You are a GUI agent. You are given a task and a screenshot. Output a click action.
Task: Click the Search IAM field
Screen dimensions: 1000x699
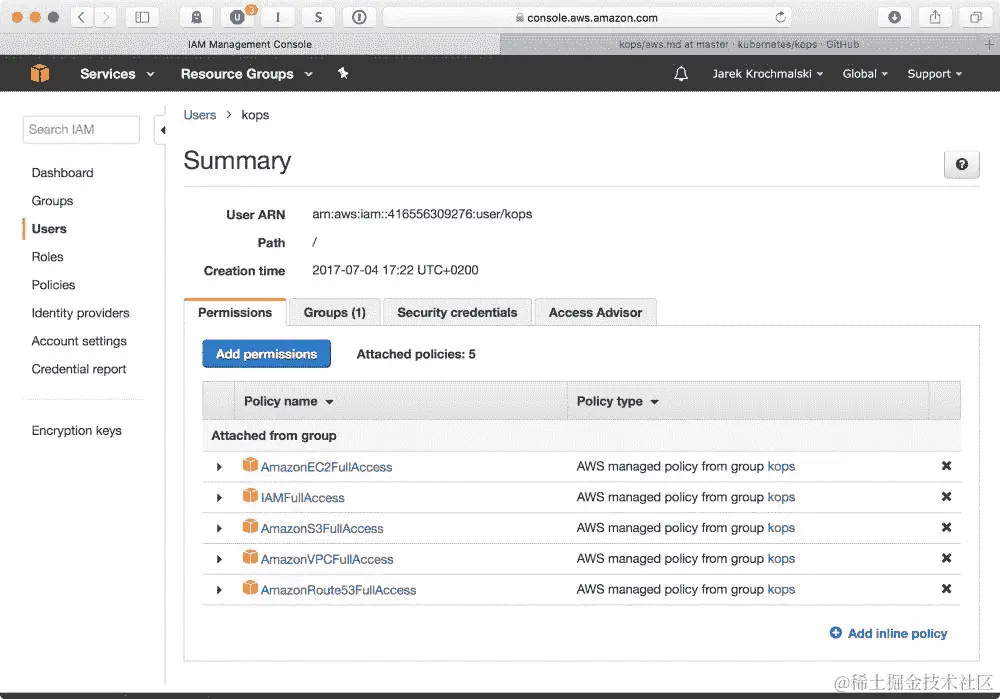(81, 129)
